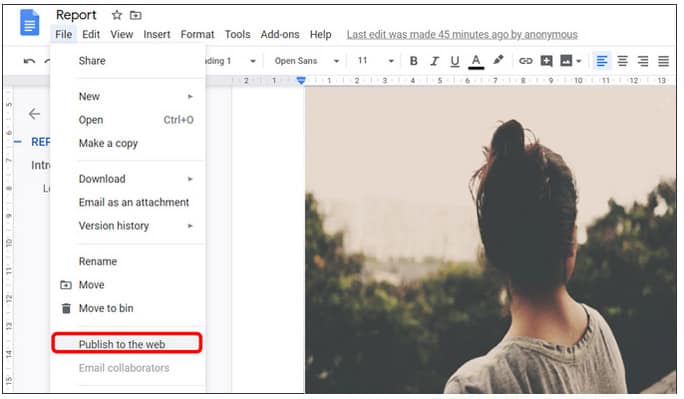
Task: Set center text alignment
Action: 622,61
